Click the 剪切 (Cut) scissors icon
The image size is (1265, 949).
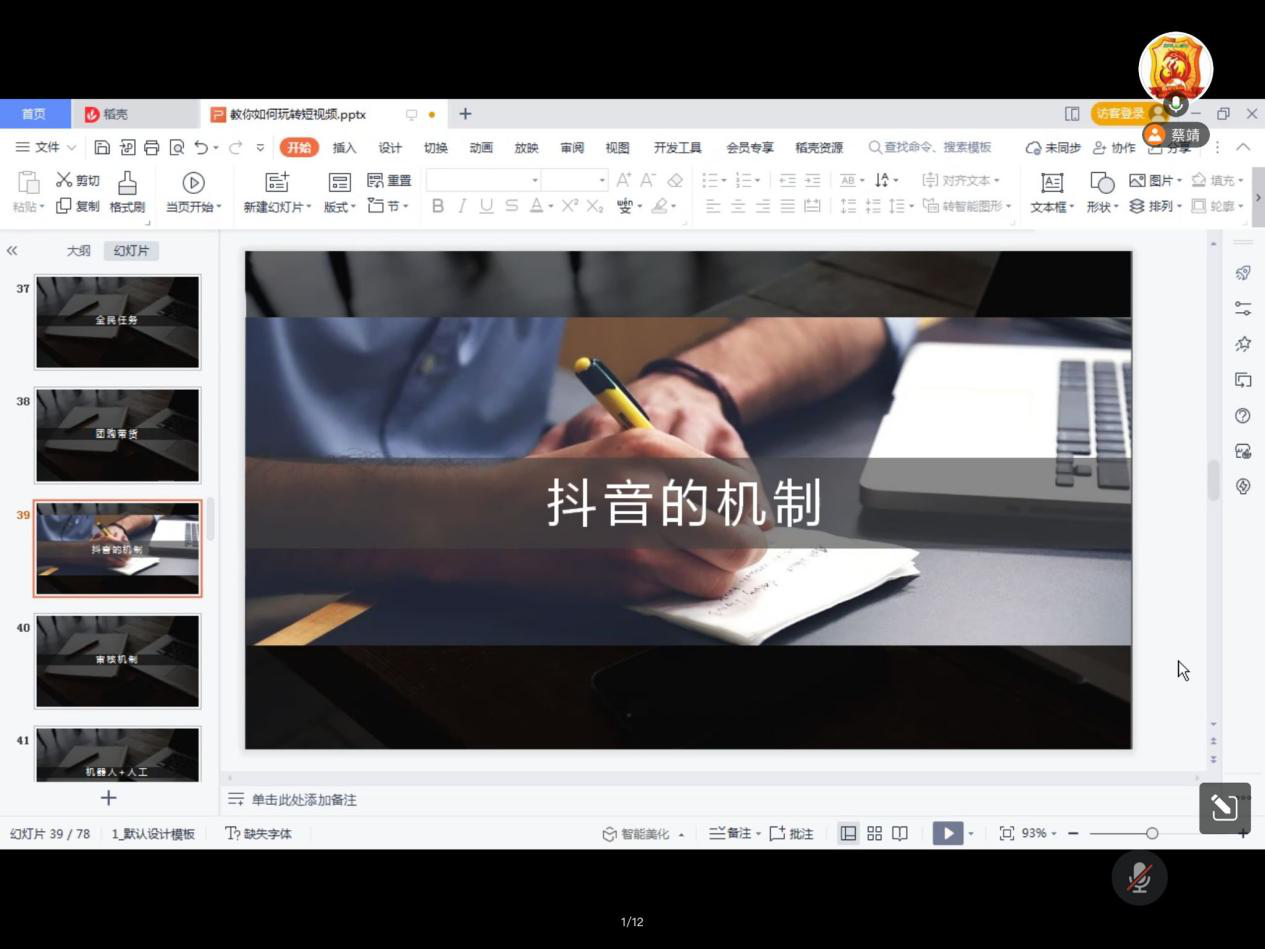coord(65,180)
